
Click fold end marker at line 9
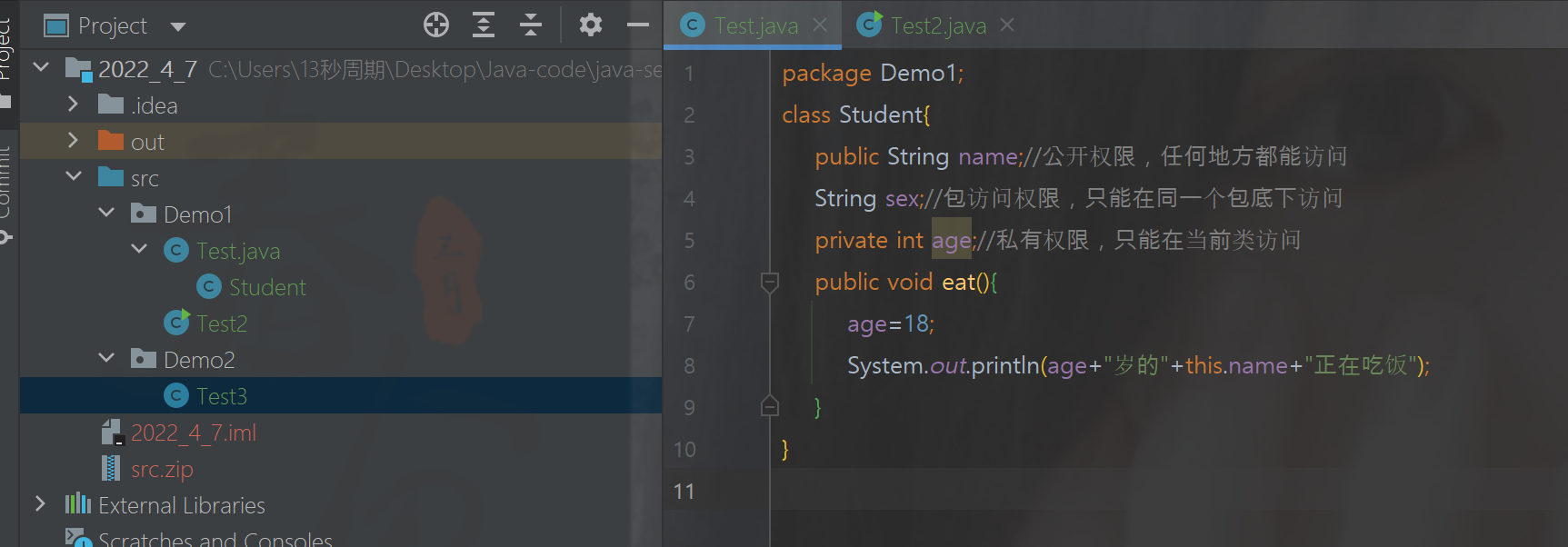(769, 406)
